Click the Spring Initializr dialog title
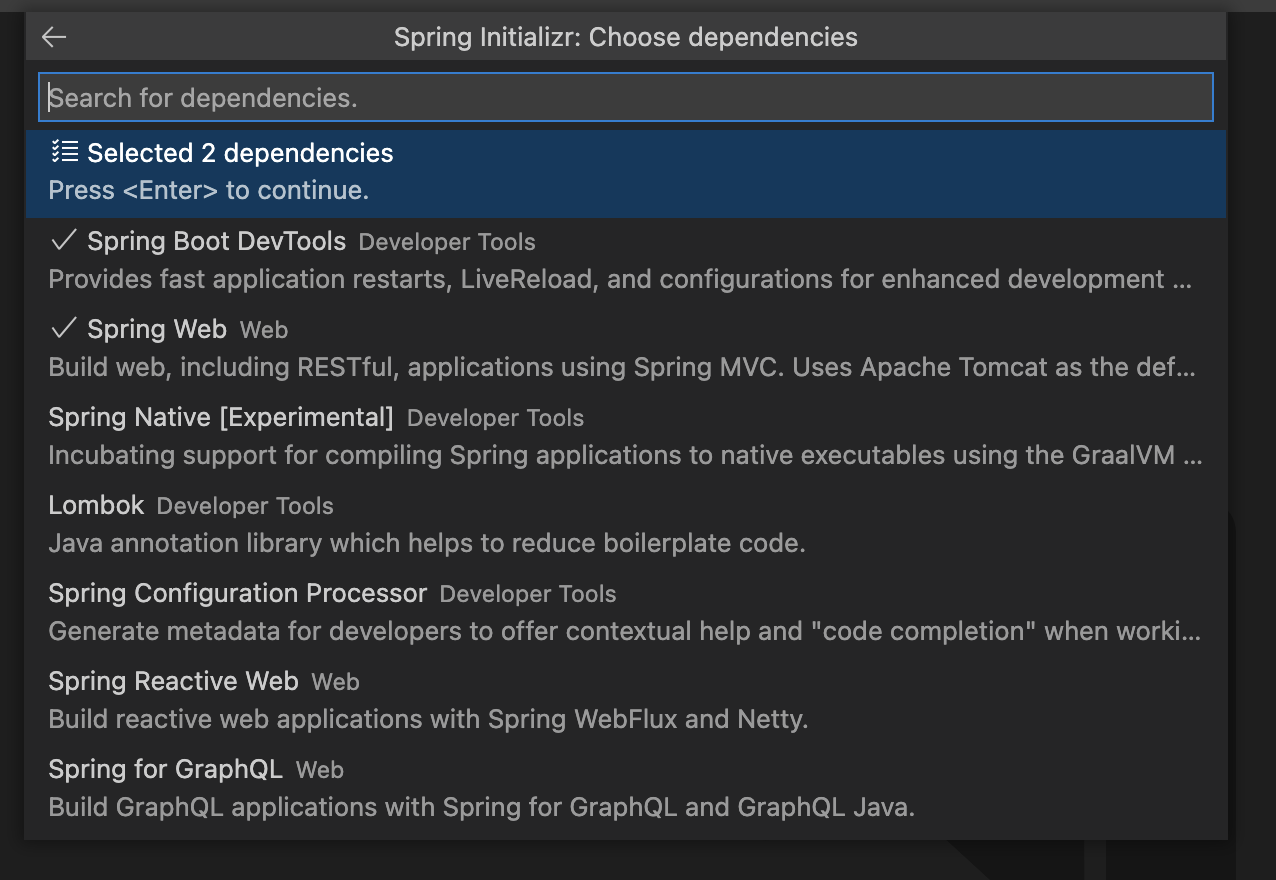Viewport: 1276px width, 880px height. click(x=625, y=38)
